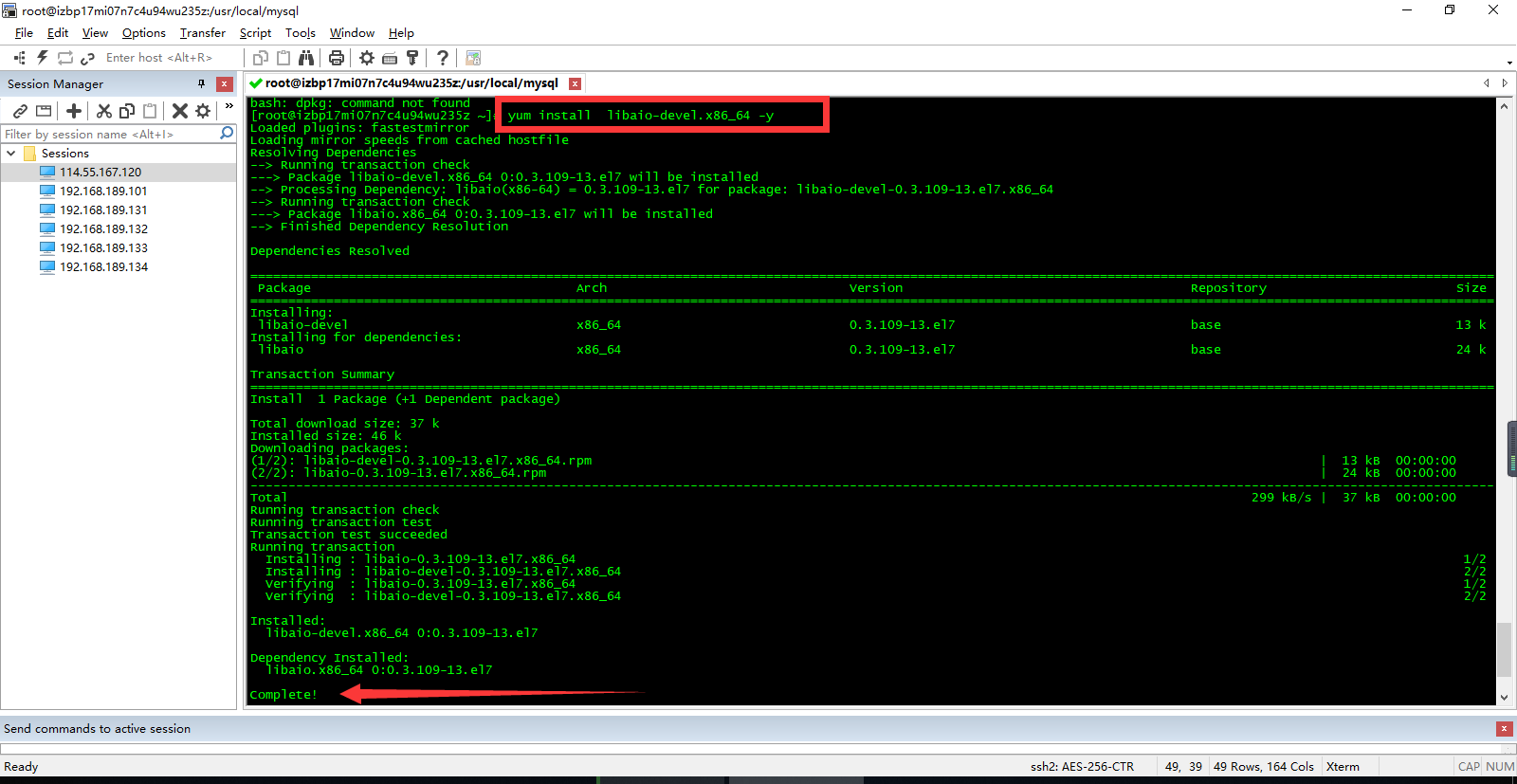Open session Properties gear in Session Manager
This screenshot has height=784, width=1517.
point(203,111)
